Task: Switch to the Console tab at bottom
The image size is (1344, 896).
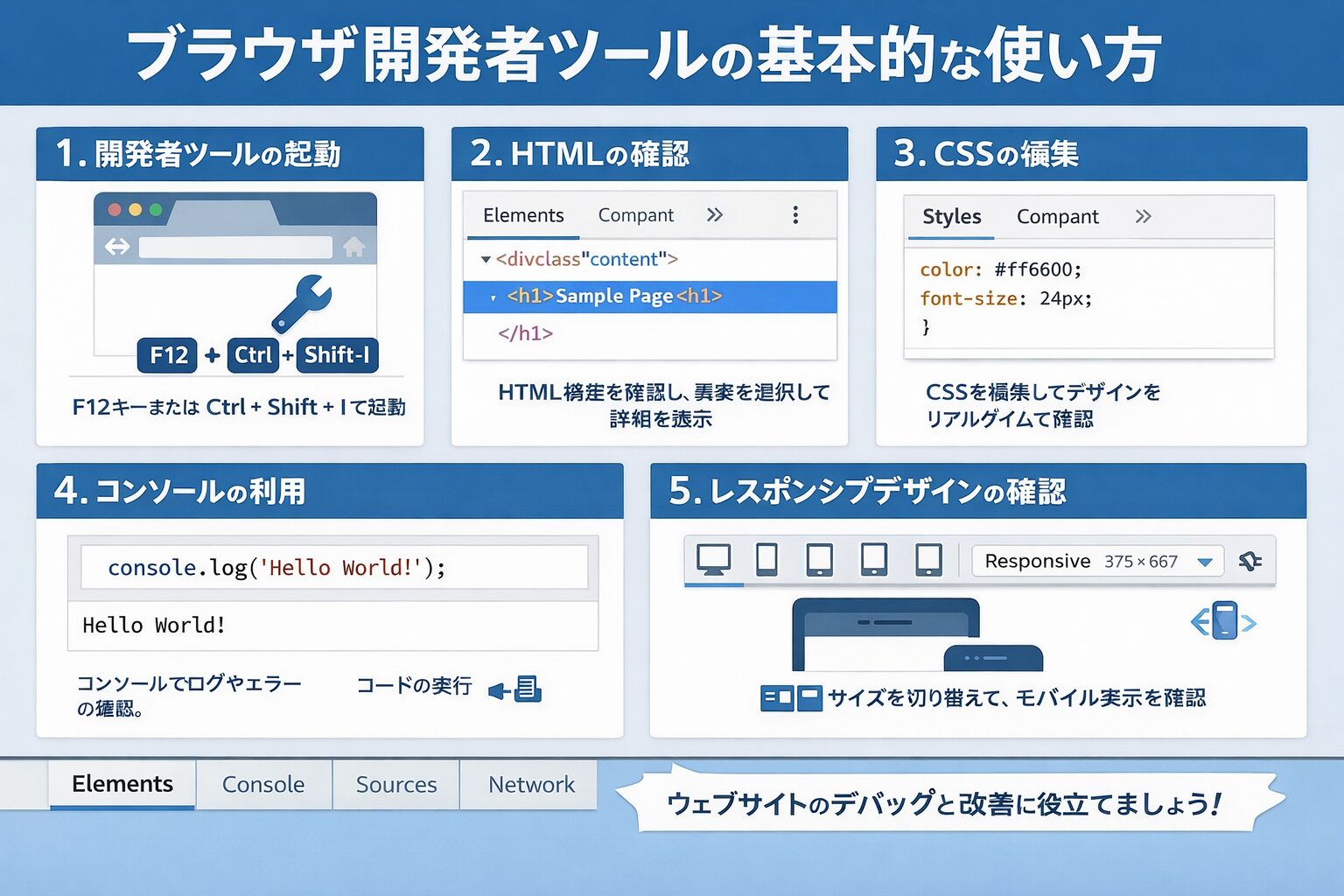Action: [x=263, y=785]
